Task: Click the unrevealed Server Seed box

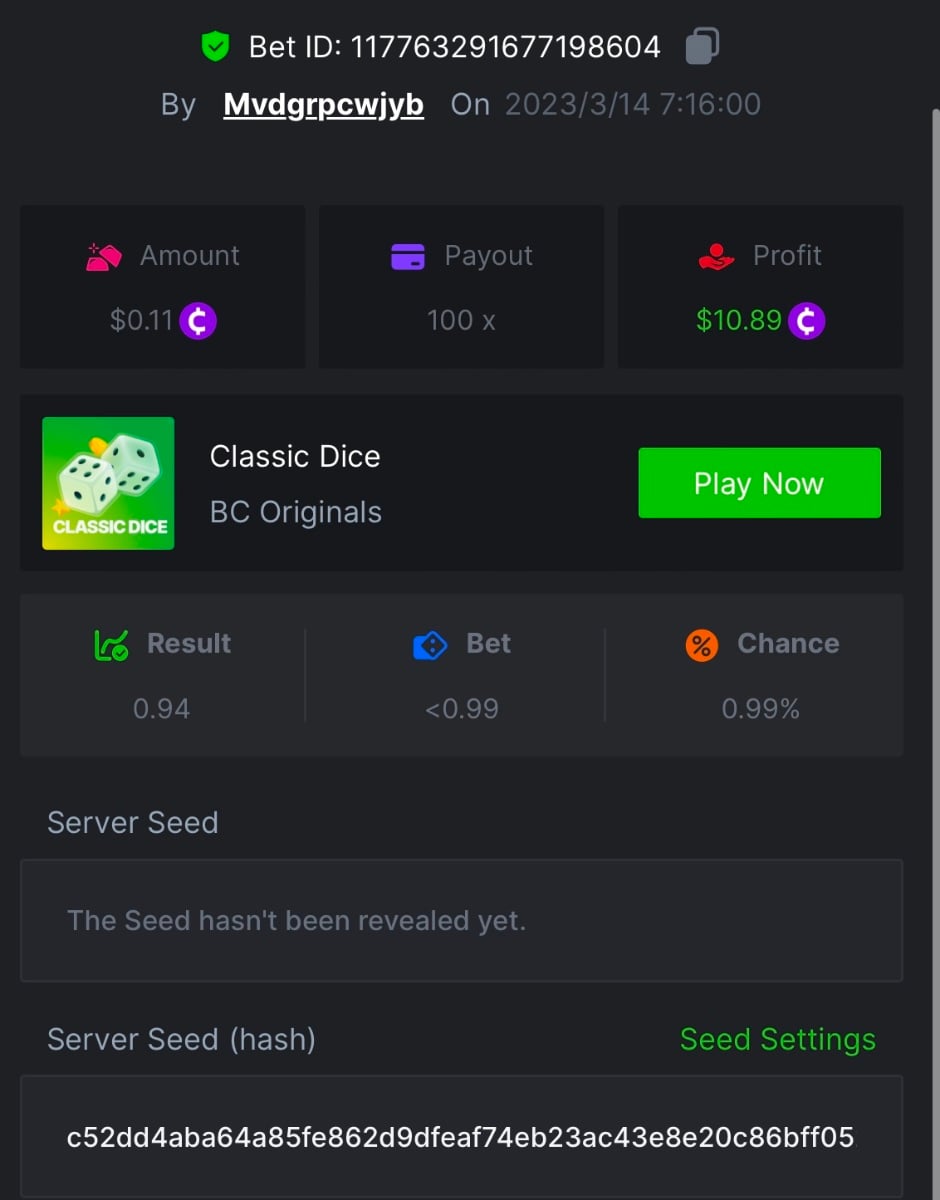Action: [x=461, y=920]
